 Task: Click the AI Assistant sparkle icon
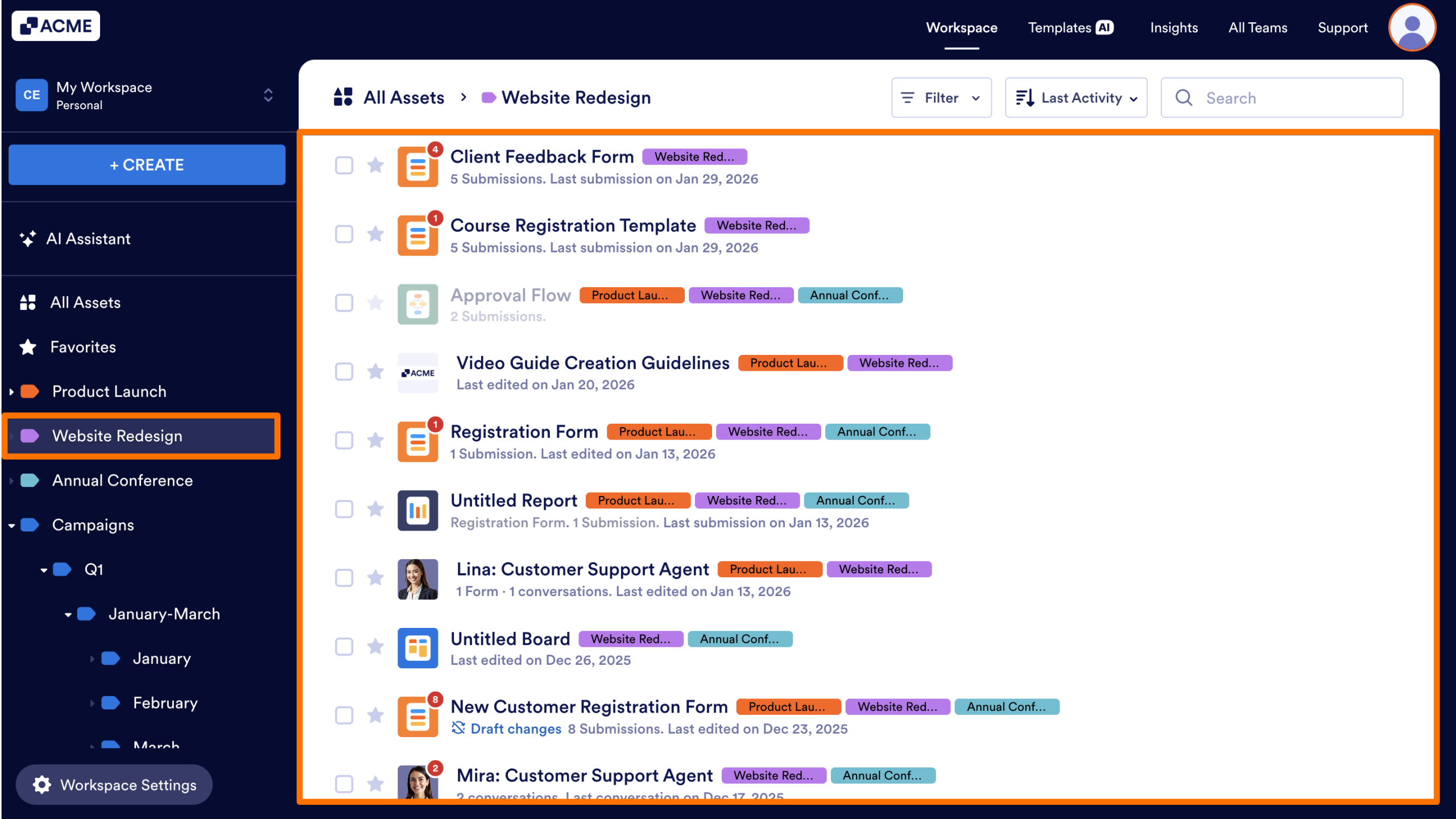click(27, 239)
